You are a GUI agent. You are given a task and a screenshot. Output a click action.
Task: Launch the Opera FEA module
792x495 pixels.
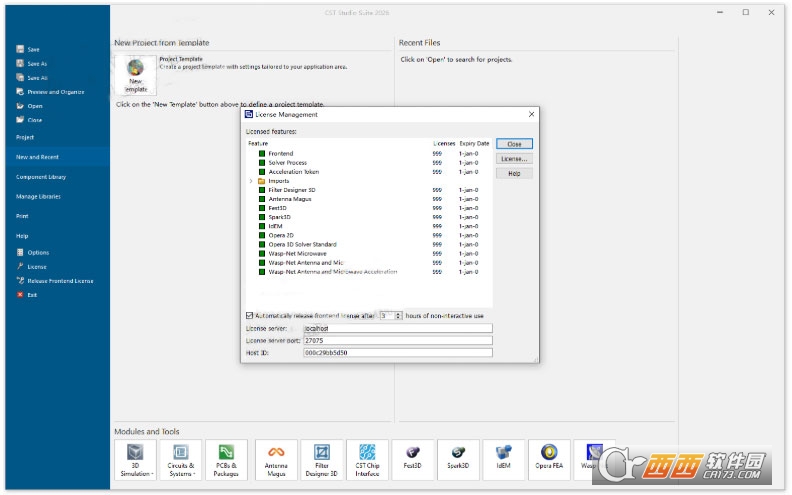(x=549, y=460)
